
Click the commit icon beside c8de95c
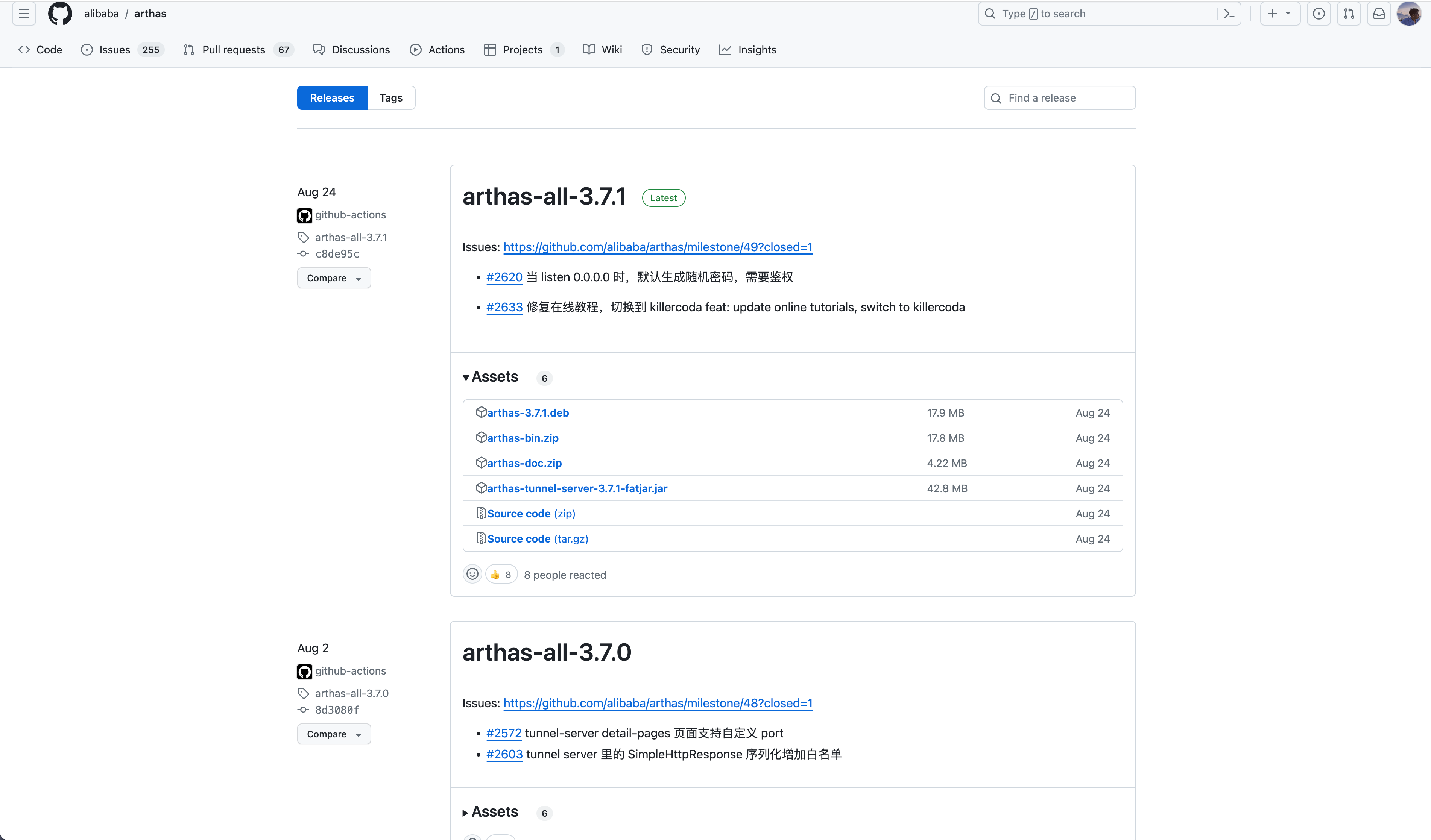(x=303, y=254)
